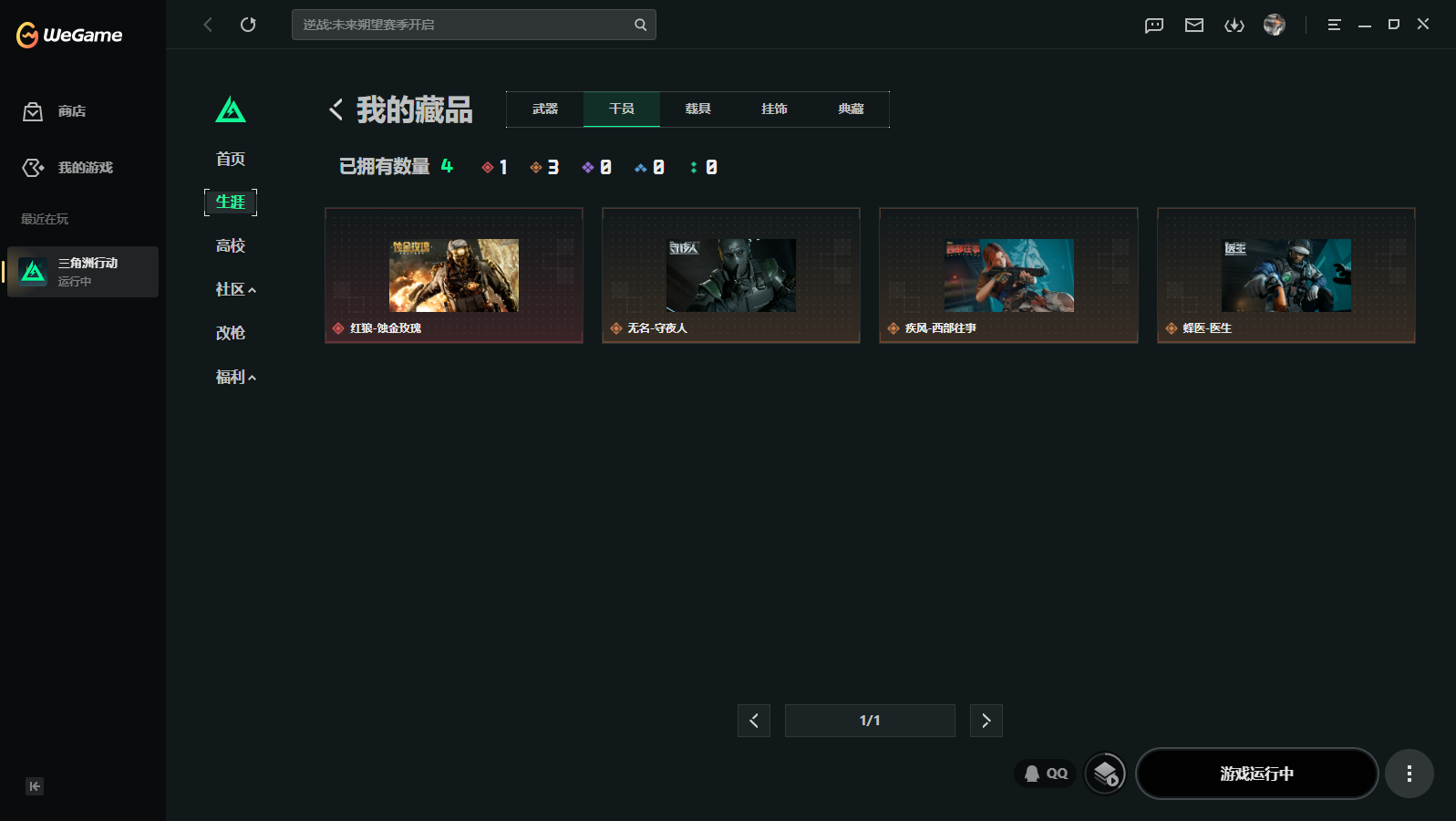Open the chat messages icon

point(1154,25)
